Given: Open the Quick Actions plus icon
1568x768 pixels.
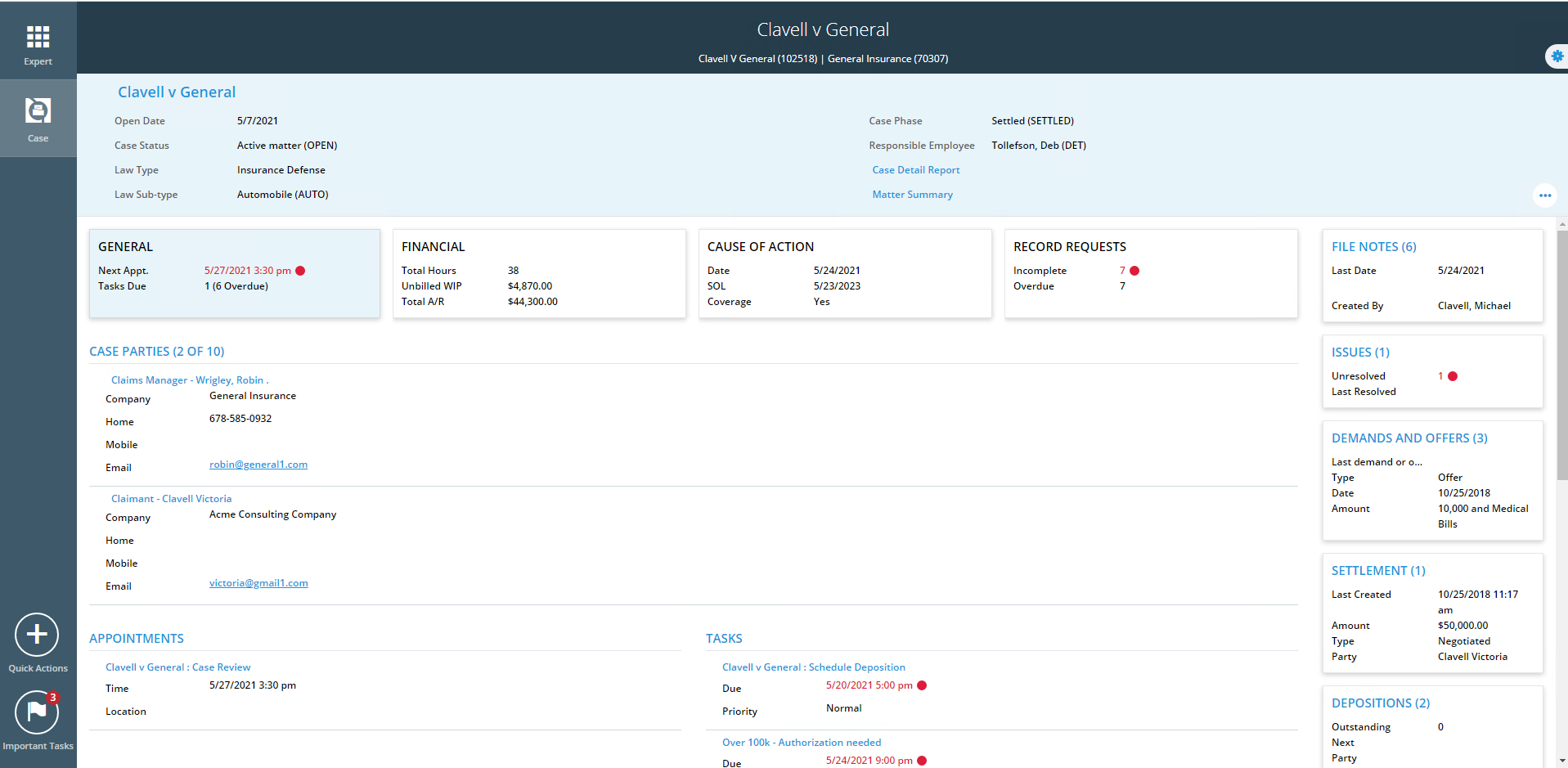Looking at the screenshot, I should (37, 635).
